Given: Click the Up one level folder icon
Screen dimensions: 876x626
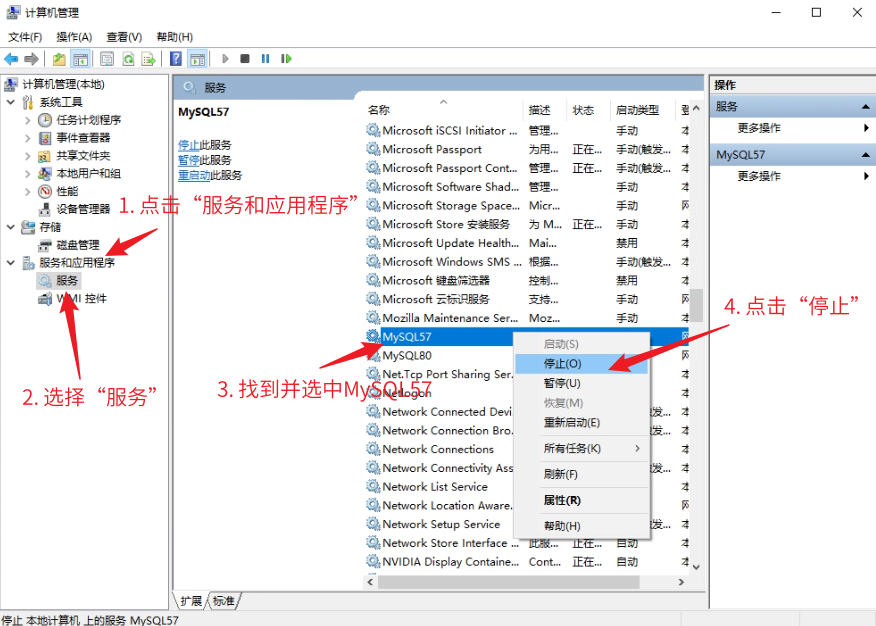Looking at the screenshot, I should click(59, 59).
